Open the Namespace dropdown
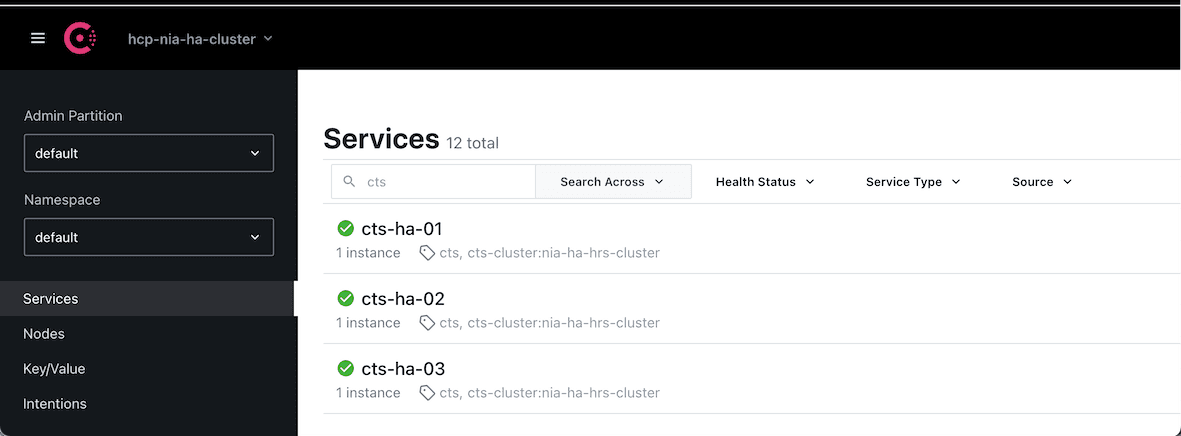 pos(148,237)
